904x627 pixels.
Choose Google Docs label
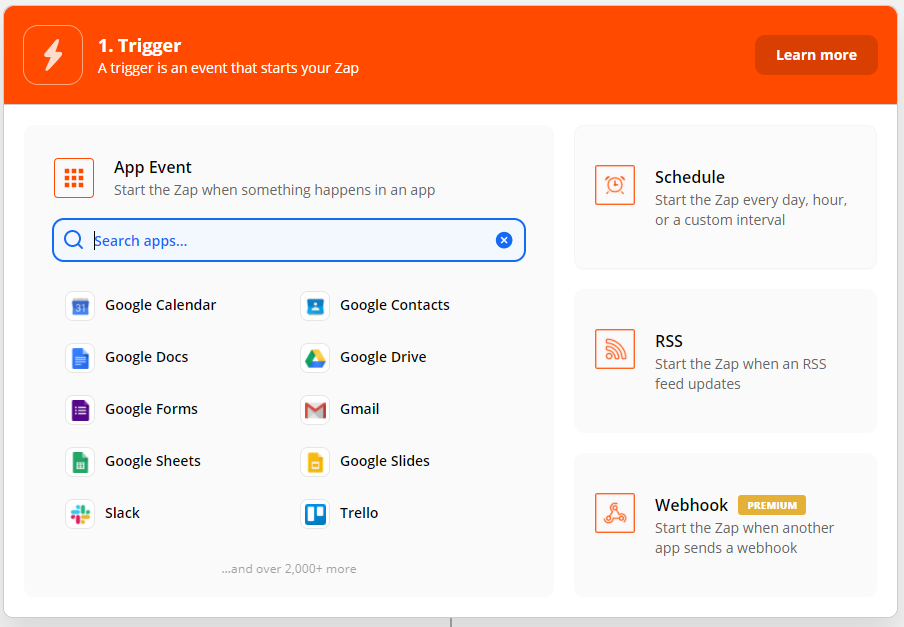pos(146,357)
